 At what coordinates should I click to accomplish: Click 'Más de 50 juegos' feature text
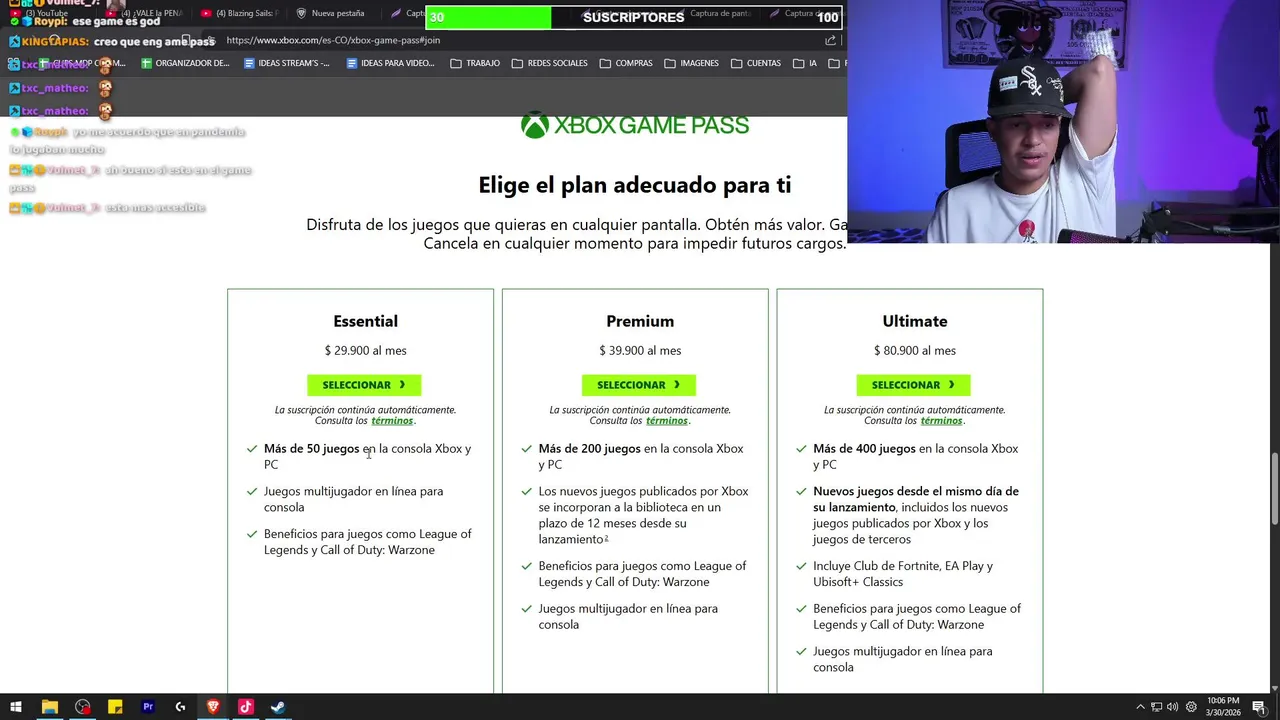point(311,448)
